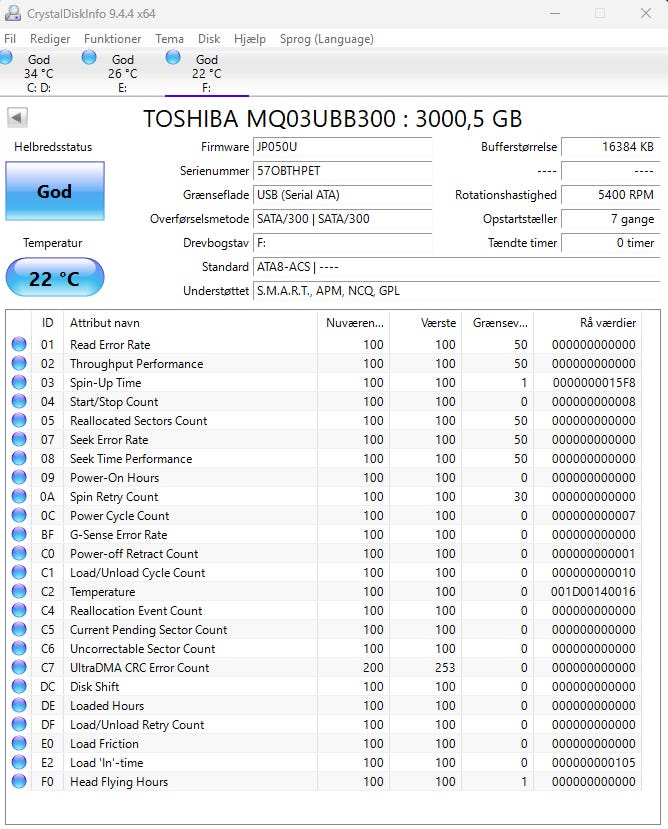Viewport: 668px width, 829px height.
Task: Click the Bufferstørrelse value 16384 KB
Action: [610, 147]
